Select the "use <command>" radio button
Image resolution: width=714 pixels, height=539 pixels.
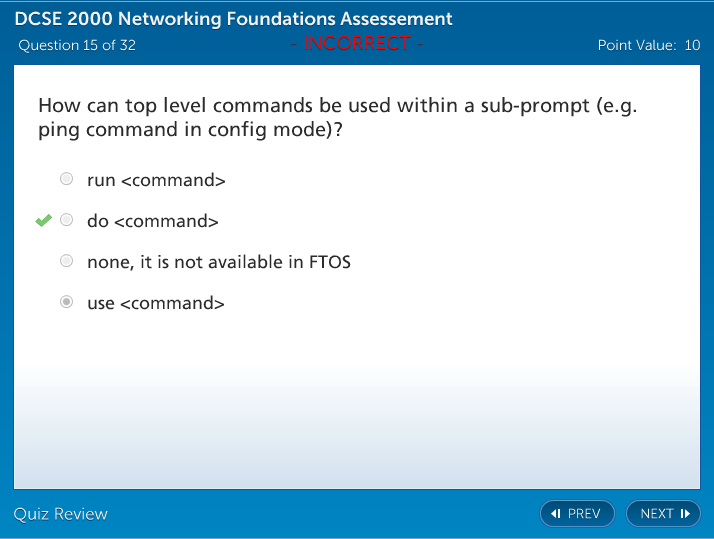coord(66,302)
